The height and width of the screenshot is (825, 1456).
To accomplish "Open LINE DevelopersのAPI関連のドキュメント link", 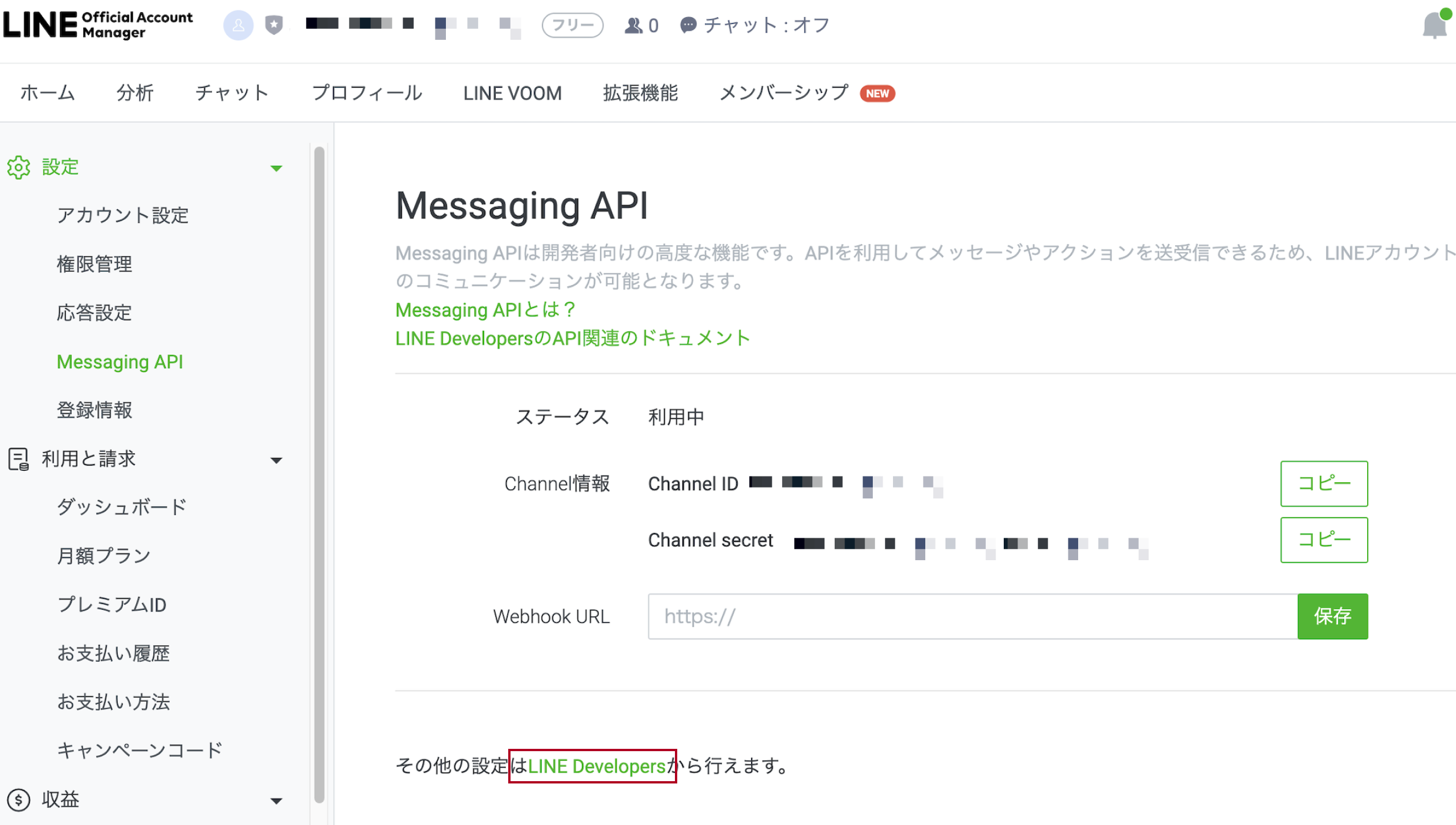I will tap(573, 338).
